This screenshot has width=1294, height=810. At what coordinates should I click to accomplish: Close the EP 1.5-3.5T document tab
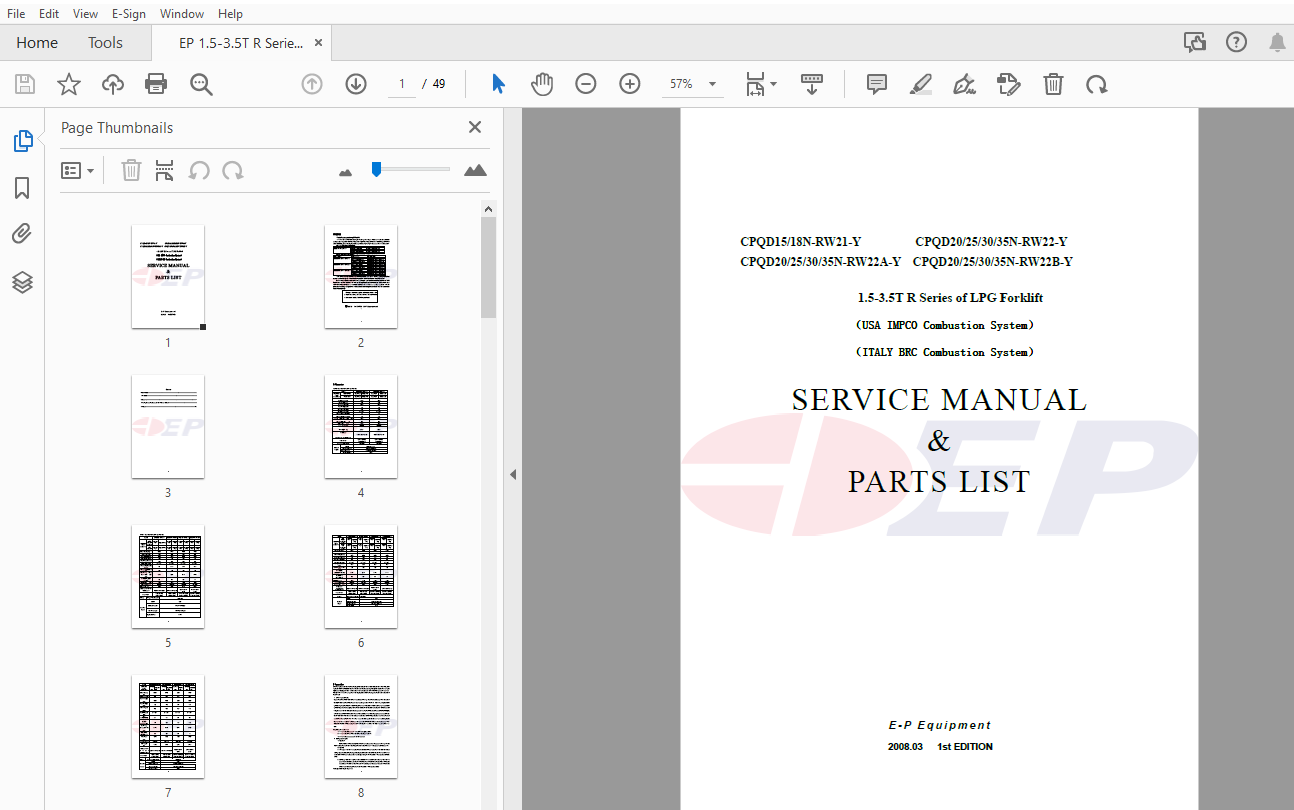[x=318, y=43]
